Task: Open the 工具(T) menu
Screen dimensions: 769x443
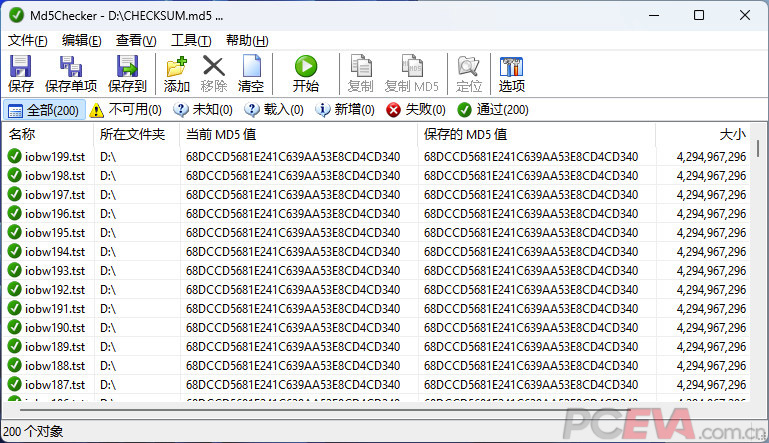Action: (191, 41)
